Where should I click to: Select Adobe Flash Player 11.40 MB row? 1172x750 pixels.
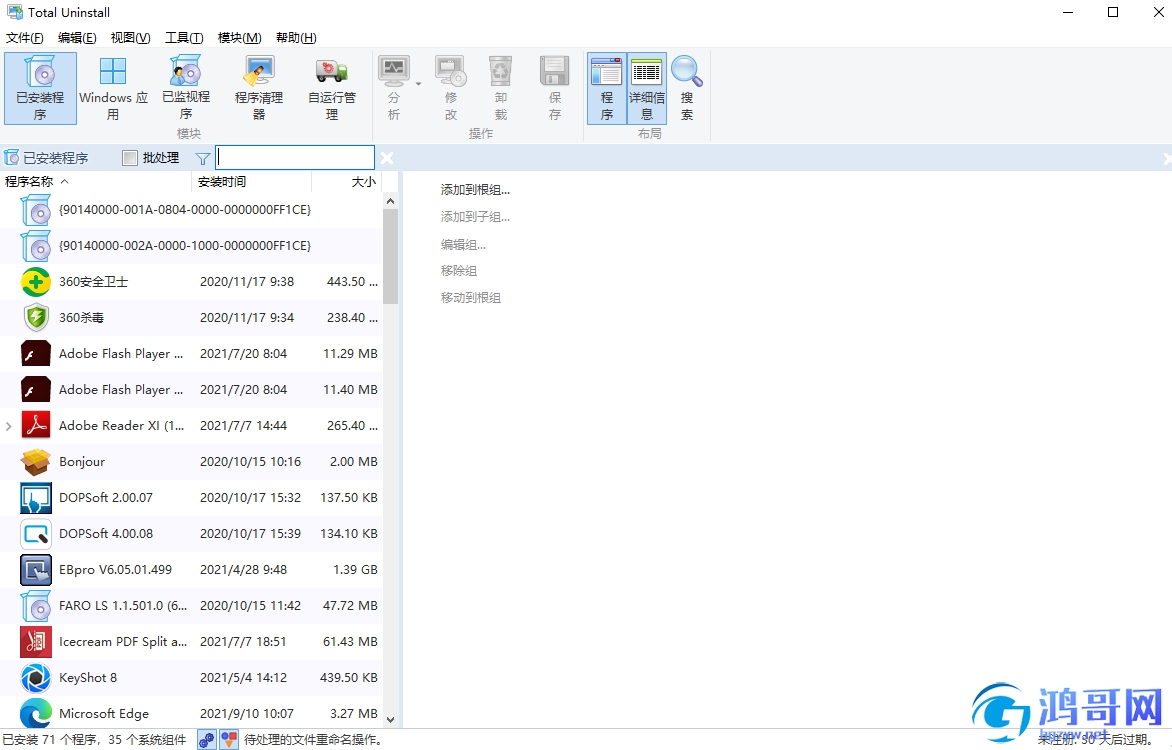(191, 390)
